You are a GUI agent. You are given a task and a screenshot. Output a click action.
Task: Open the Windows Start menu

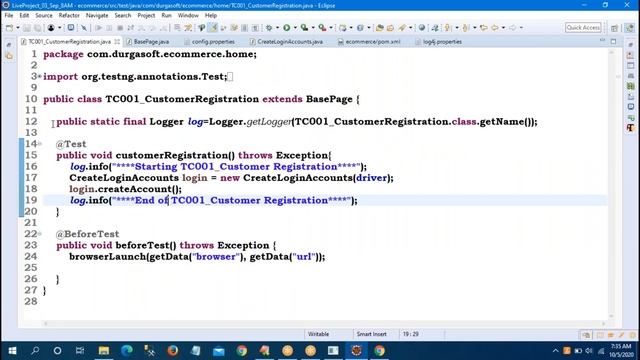12,351
